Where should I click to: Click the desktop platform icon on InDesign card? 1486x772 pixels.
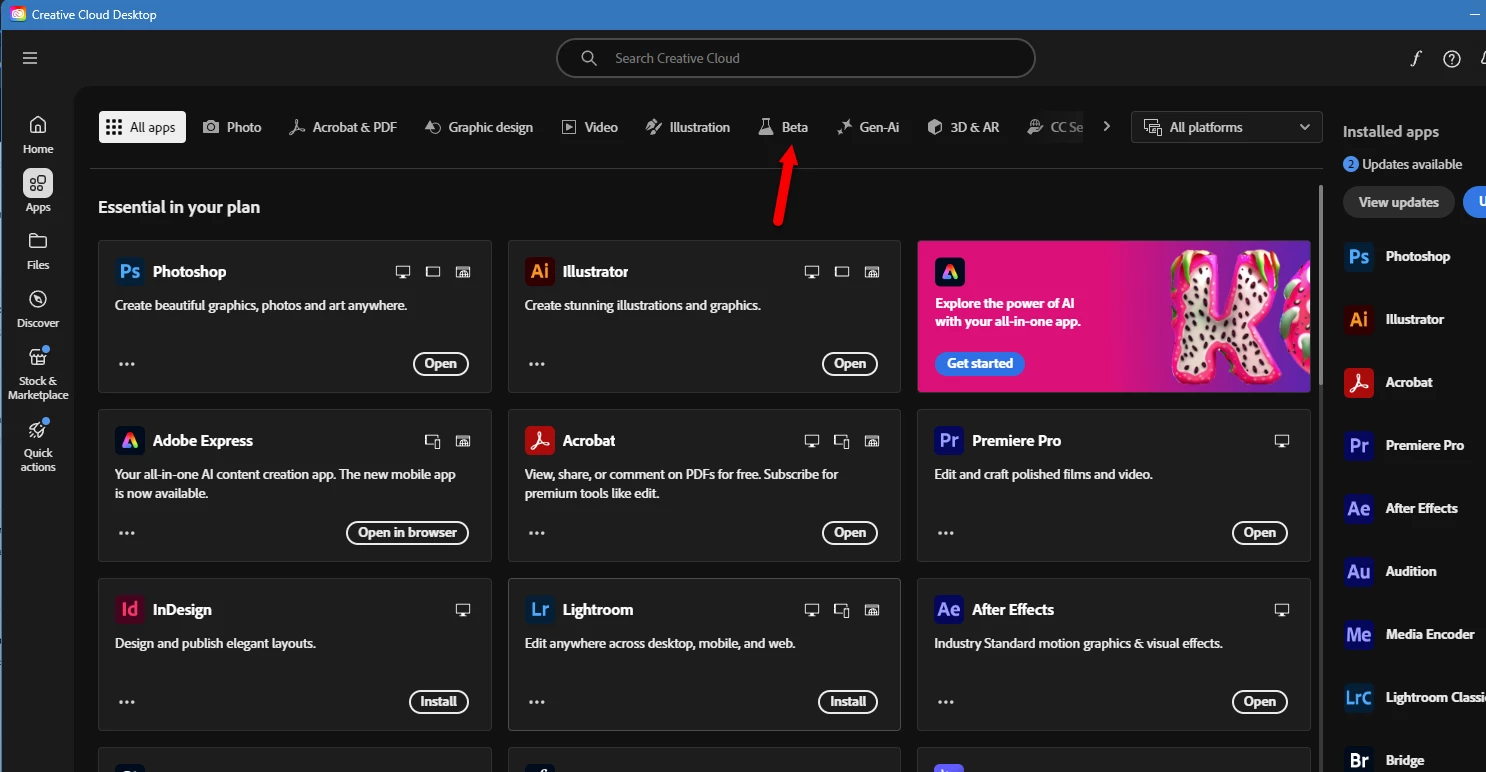coord(463,610)
